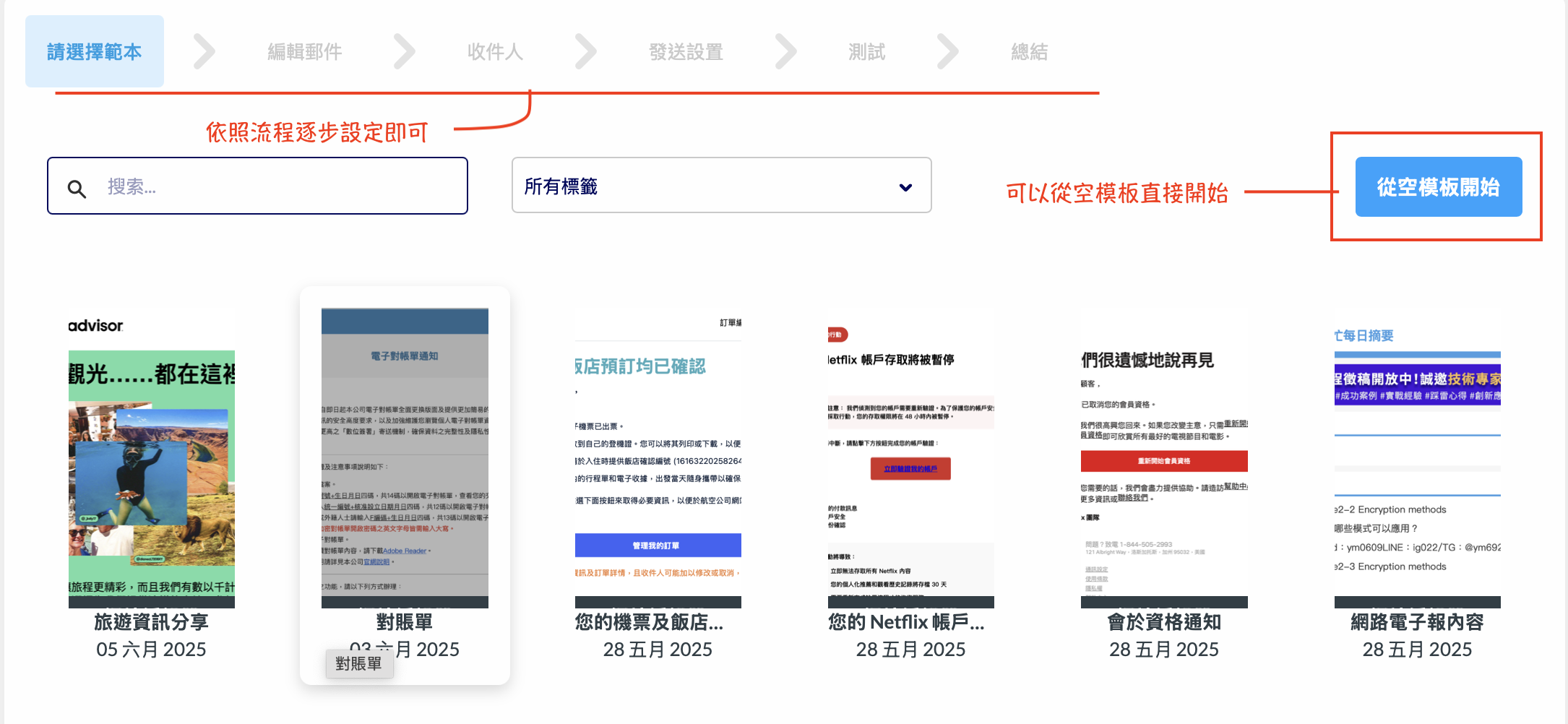Expand tag list using the dropdown arrow
Viewport: 1568px width, 724px height.
click(905, 187)
